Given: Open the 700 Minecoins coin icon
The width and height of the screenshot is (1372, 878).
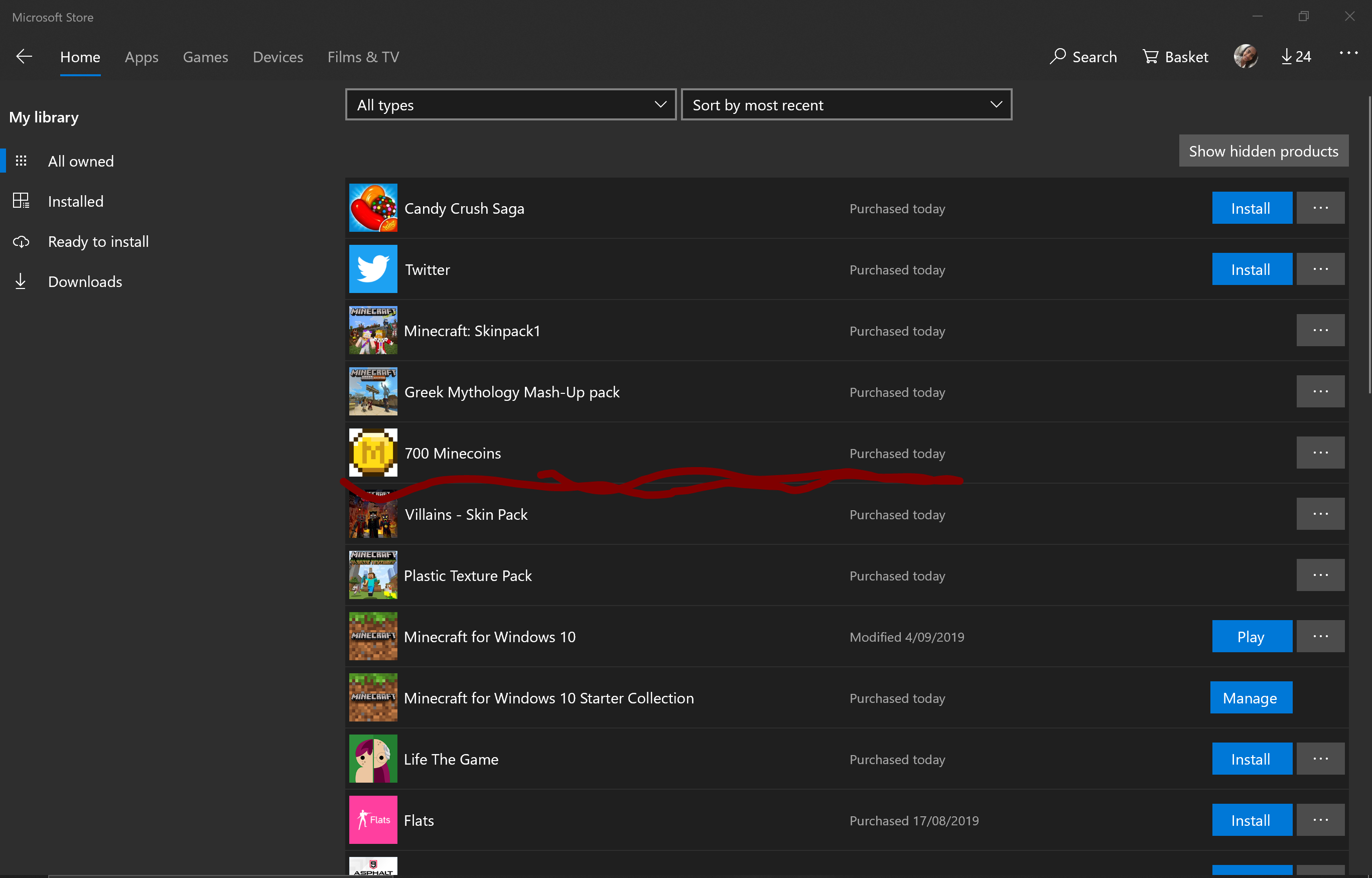Looking at the screenshot, I should tap(373, 453).
